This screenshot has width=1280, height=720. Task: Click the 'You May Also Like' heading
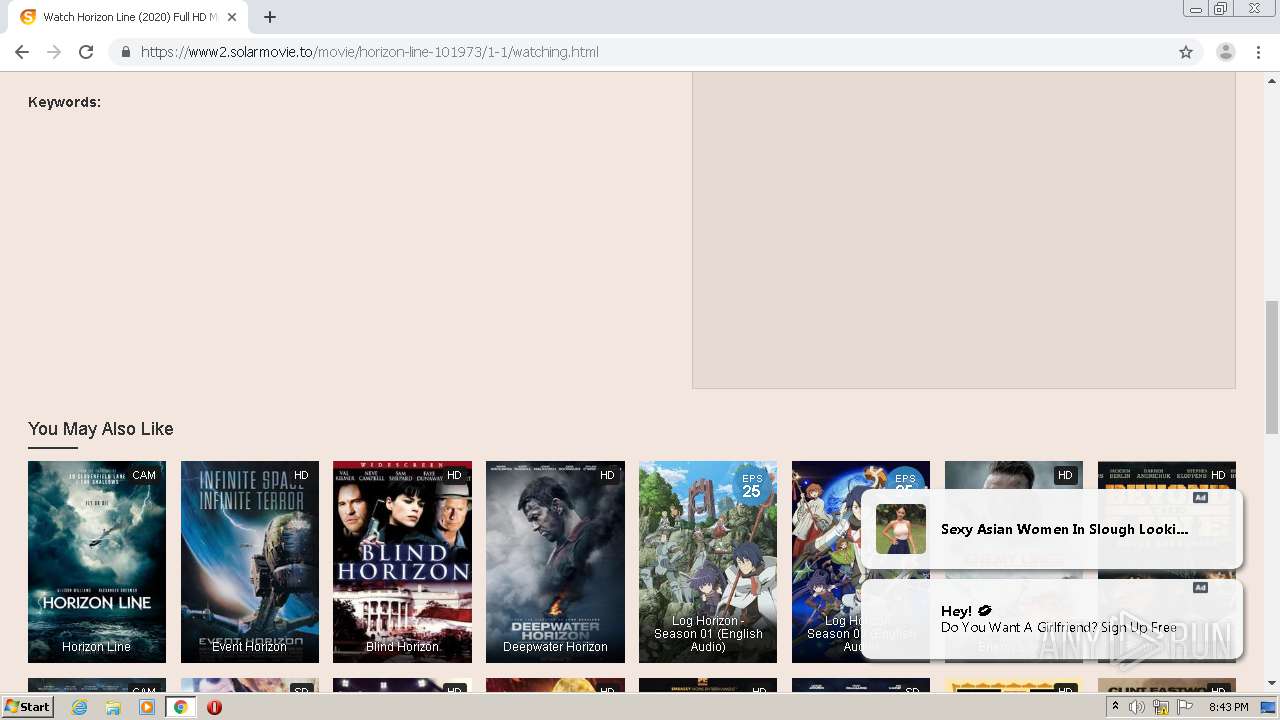point(101,429)
